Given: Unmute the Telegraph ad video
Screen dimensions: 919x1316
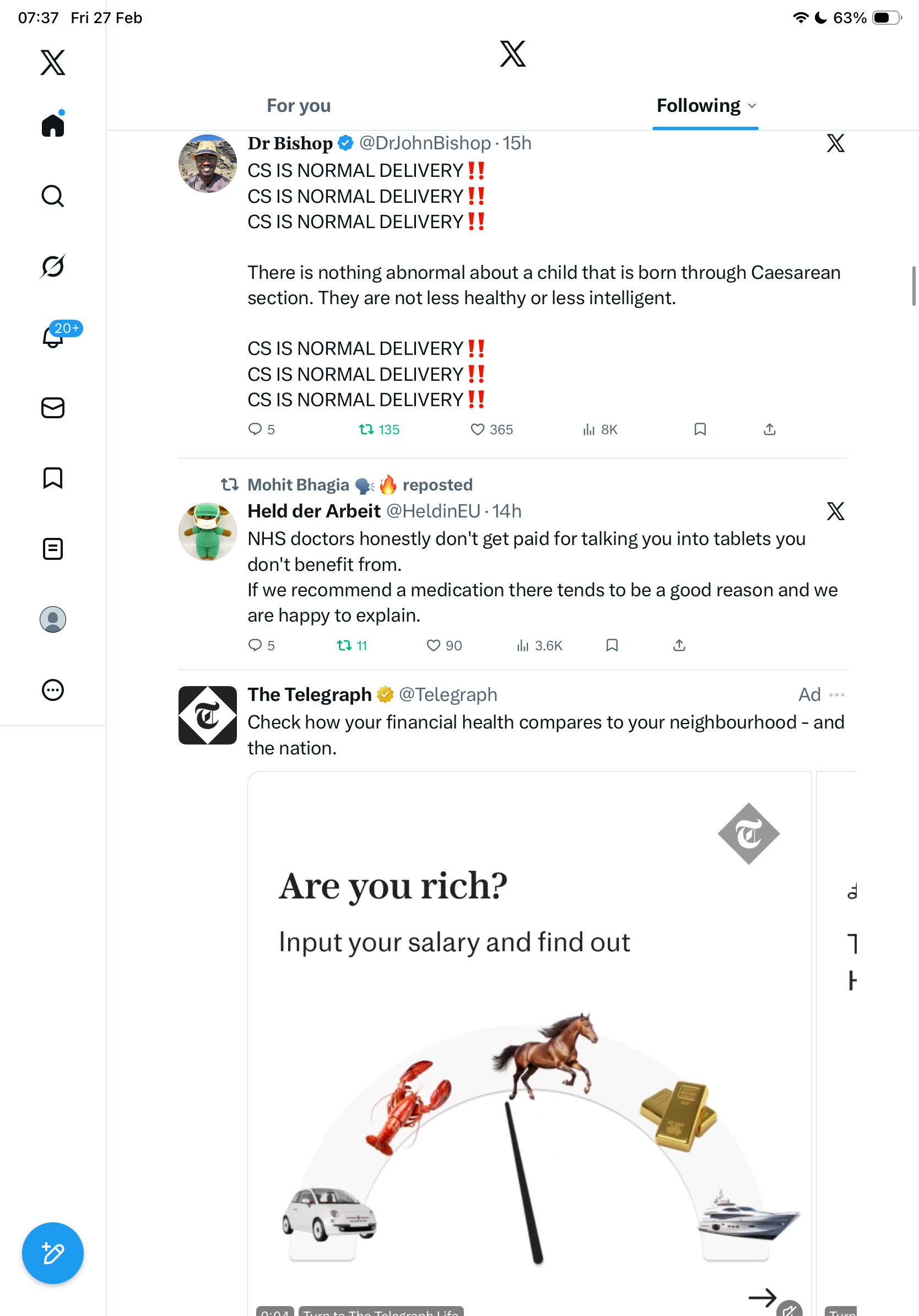Looking at the screenshot, I should pos(789,1309).
